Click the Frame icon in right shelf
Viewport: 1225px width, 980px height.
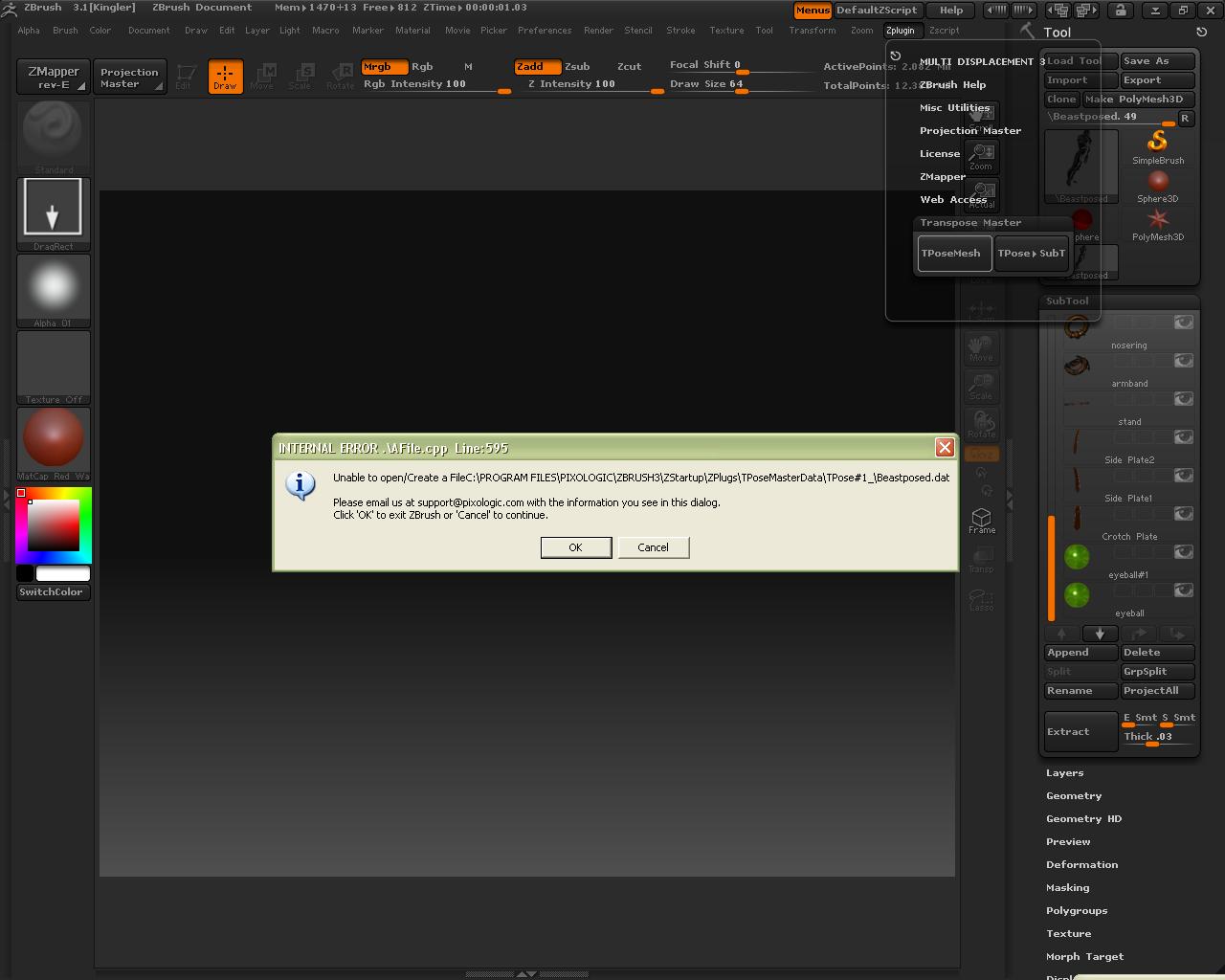point(981,521)
